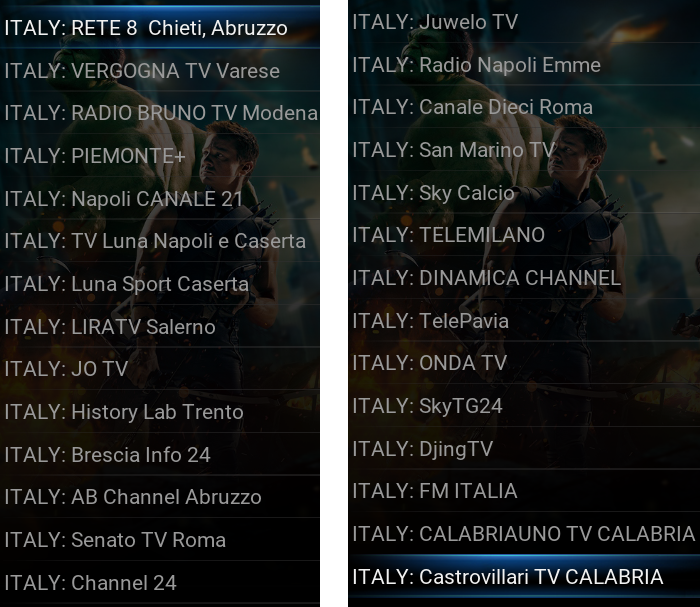Screen dimensions: 700x607
Task: Select Senato TV Roma channel
Action: coord(159,540)
